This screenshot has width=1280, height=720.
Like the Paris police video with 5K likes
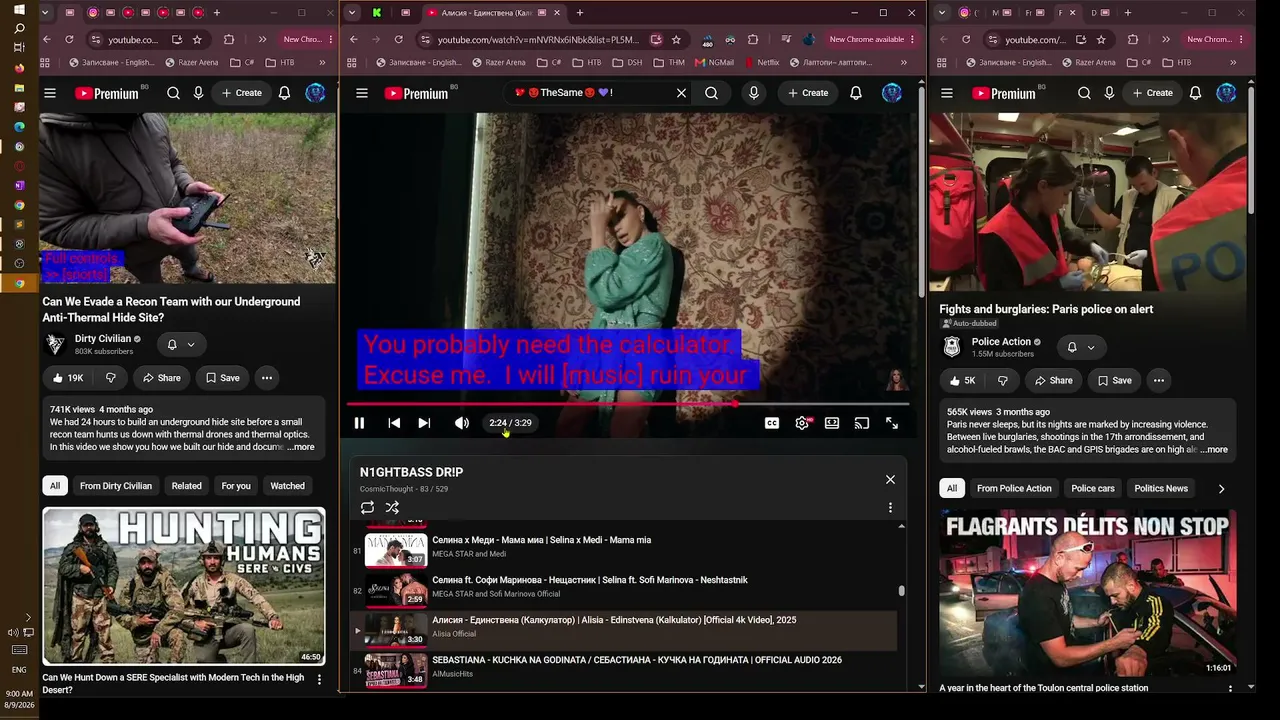tap(963, 380)
